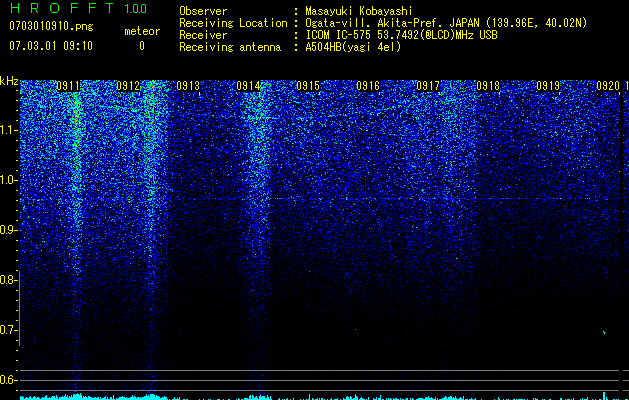Click the Receiving antenna label
This screenshot has height=400, width=629.
coord(230,47)
